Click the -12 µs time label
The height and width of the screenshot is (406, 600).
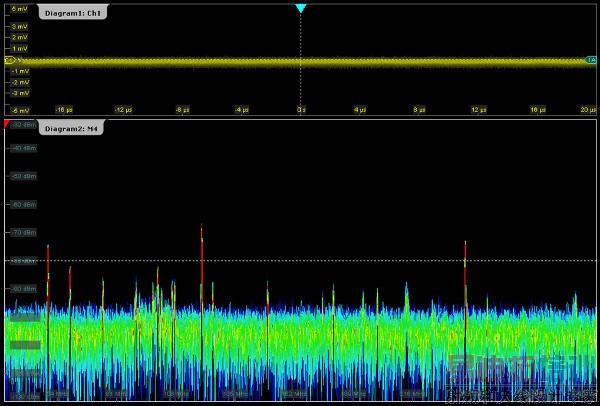pyautogui.click(x=123, y=110)
